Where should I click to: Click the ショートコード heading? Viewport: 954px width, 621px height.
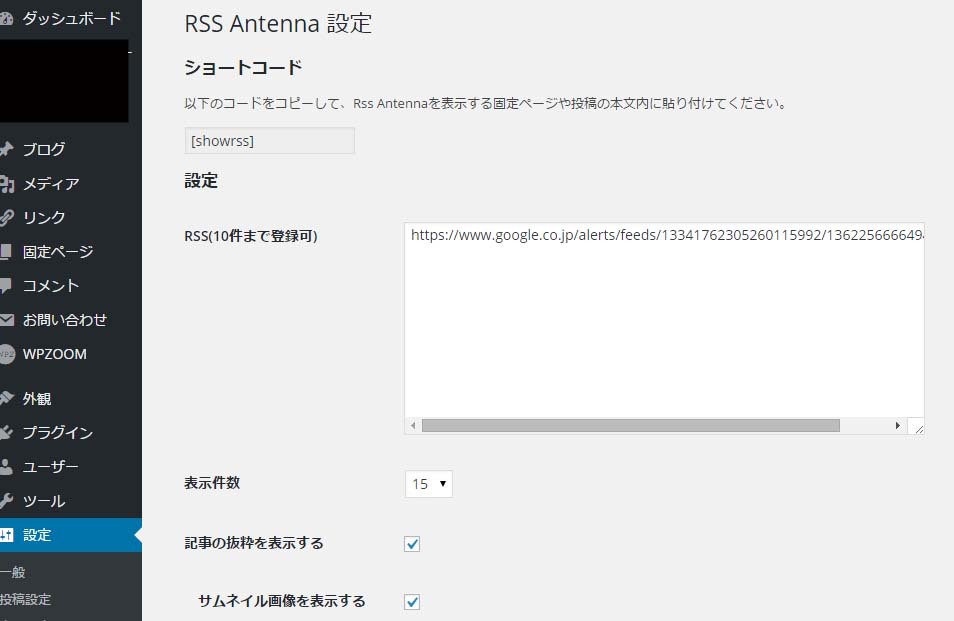[243, 68]
